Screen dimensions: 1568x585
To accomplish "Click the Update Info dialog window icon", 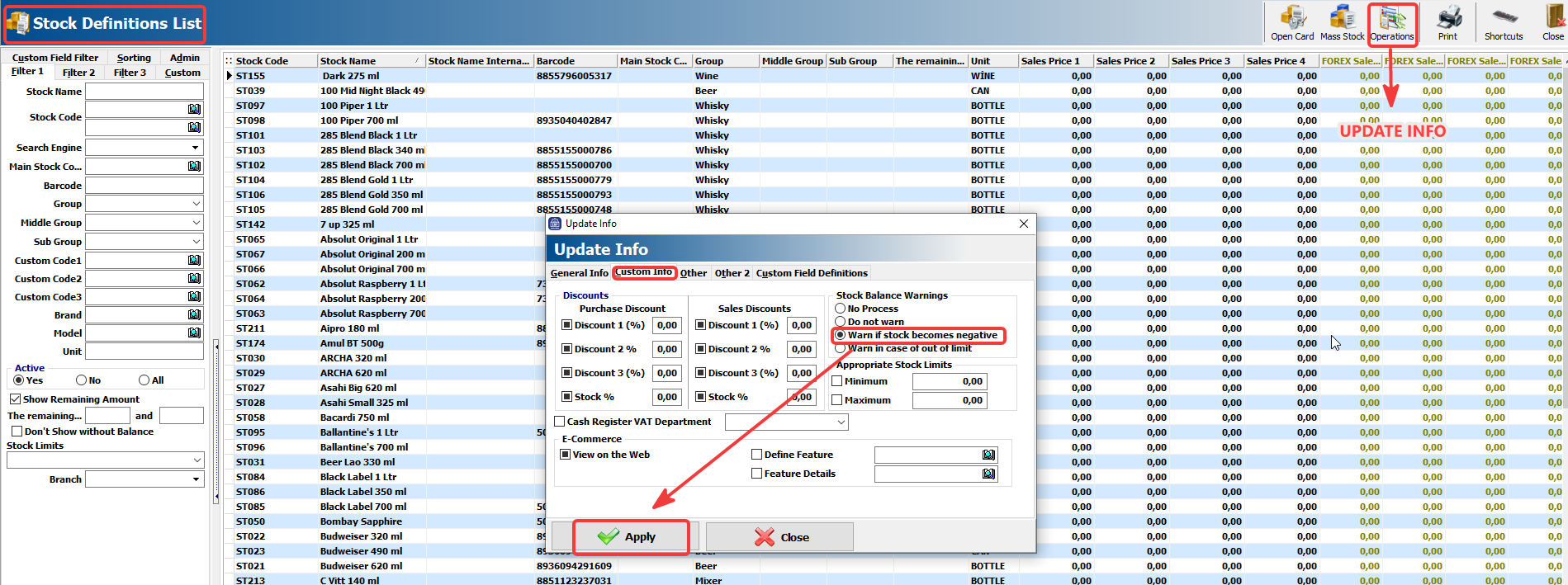I will tap(555, 224).
